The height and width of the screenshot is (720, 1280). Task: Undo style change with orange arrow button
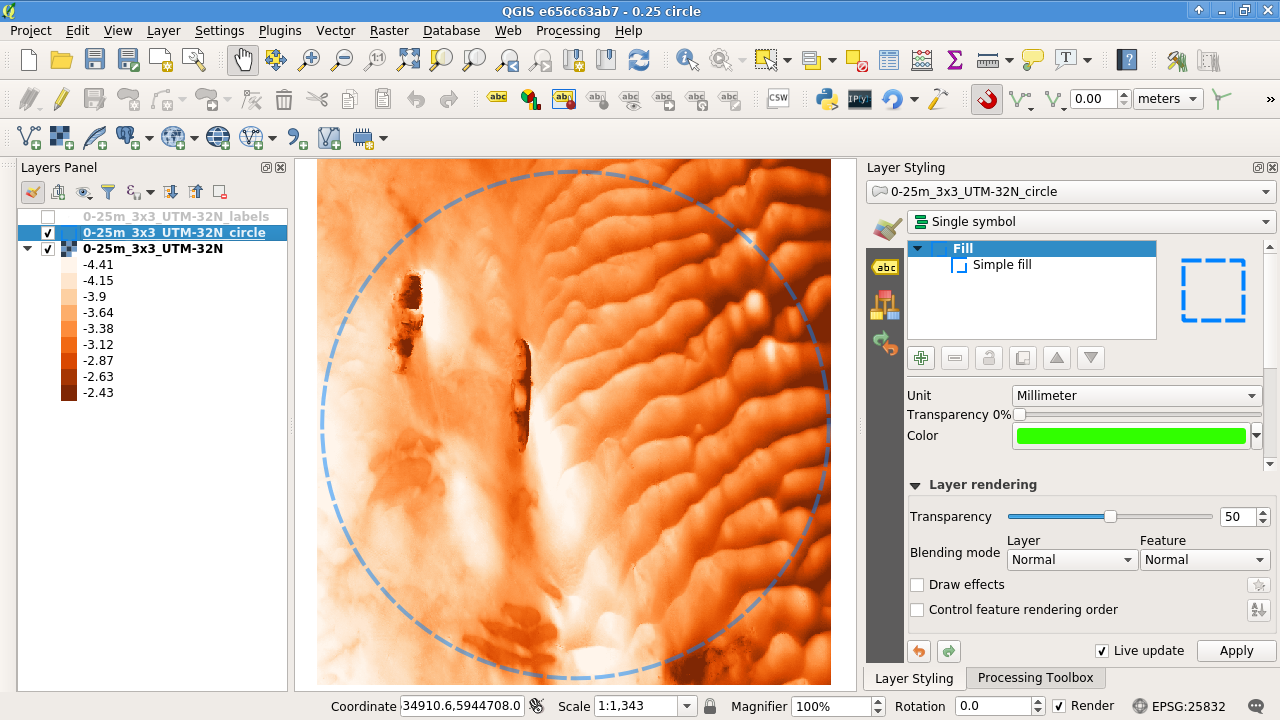[919, 651]
